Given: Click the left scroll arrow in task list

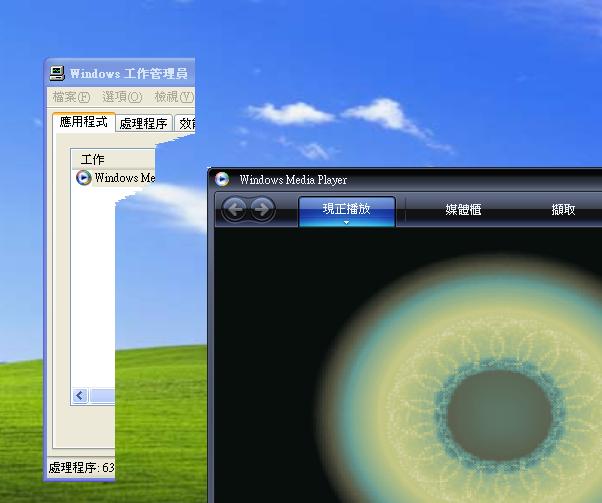Looking at the screenshot, I should [x=80, y=395].
